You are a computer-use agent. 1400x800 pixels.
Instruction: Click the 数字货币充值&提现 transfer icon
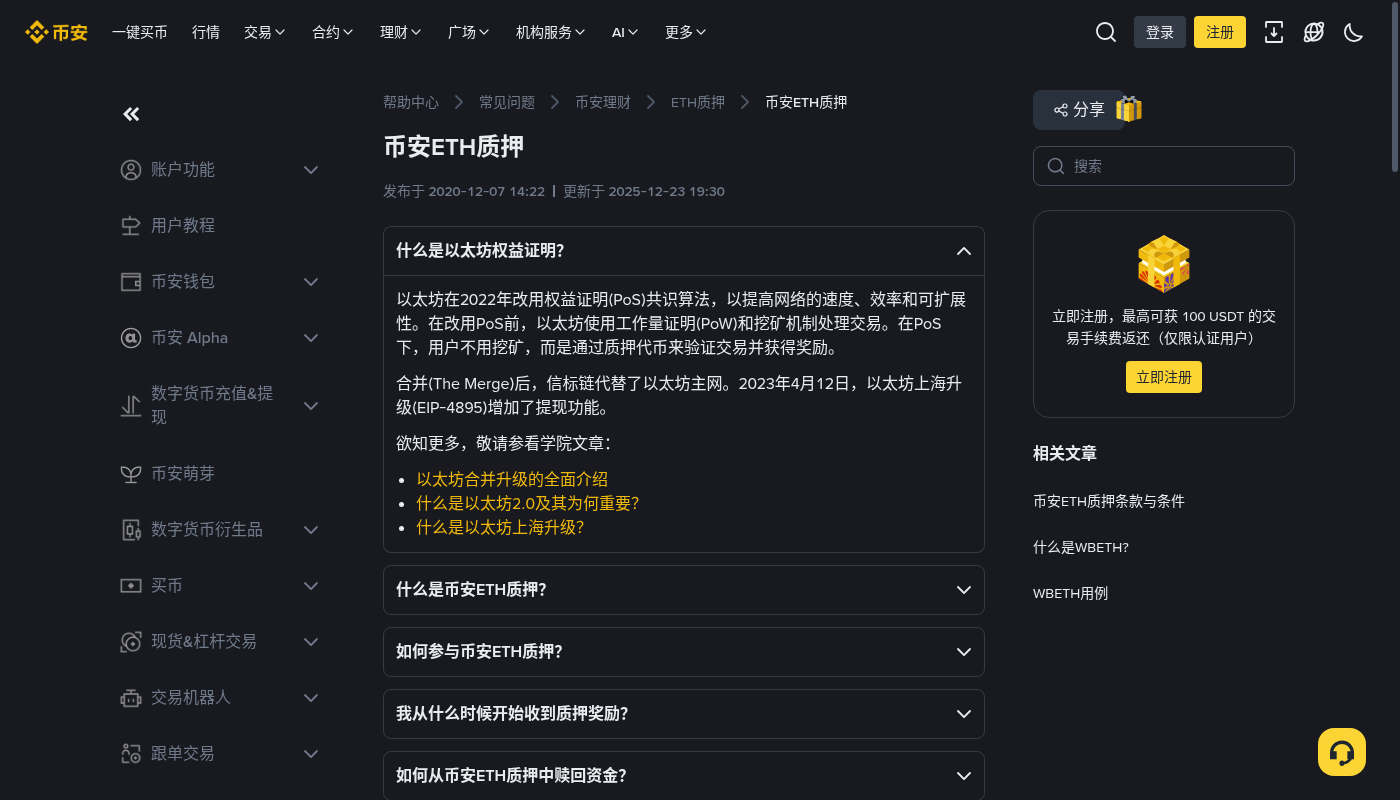click(131, 406)
